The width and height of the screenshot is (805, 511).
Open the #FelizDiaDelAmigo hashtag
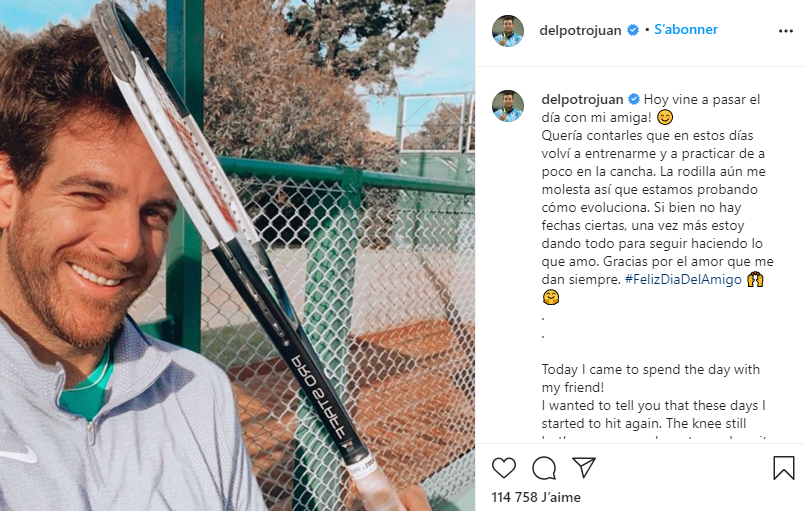(x=683, y=279)
